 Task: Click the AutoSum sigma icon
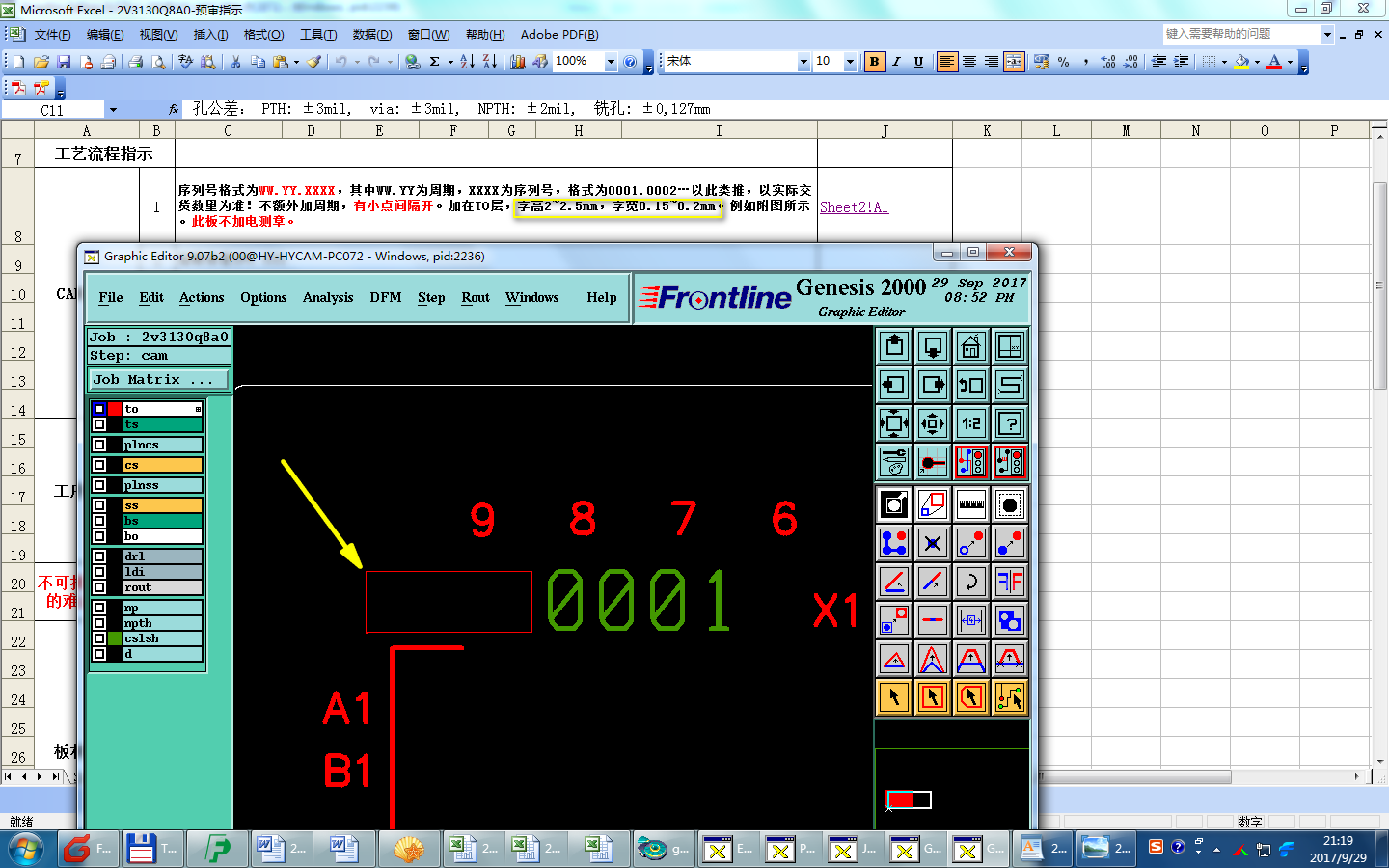coord(435,62)
